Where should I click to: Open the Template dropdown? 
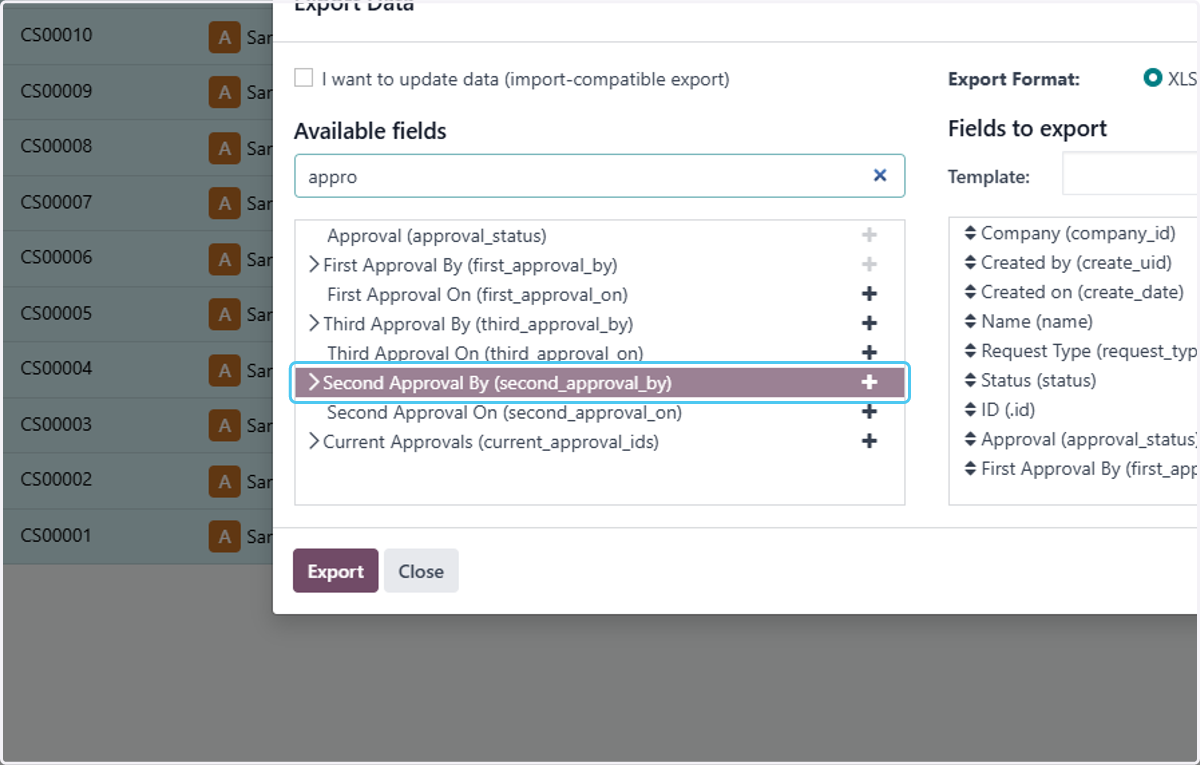pos(1130,175)
